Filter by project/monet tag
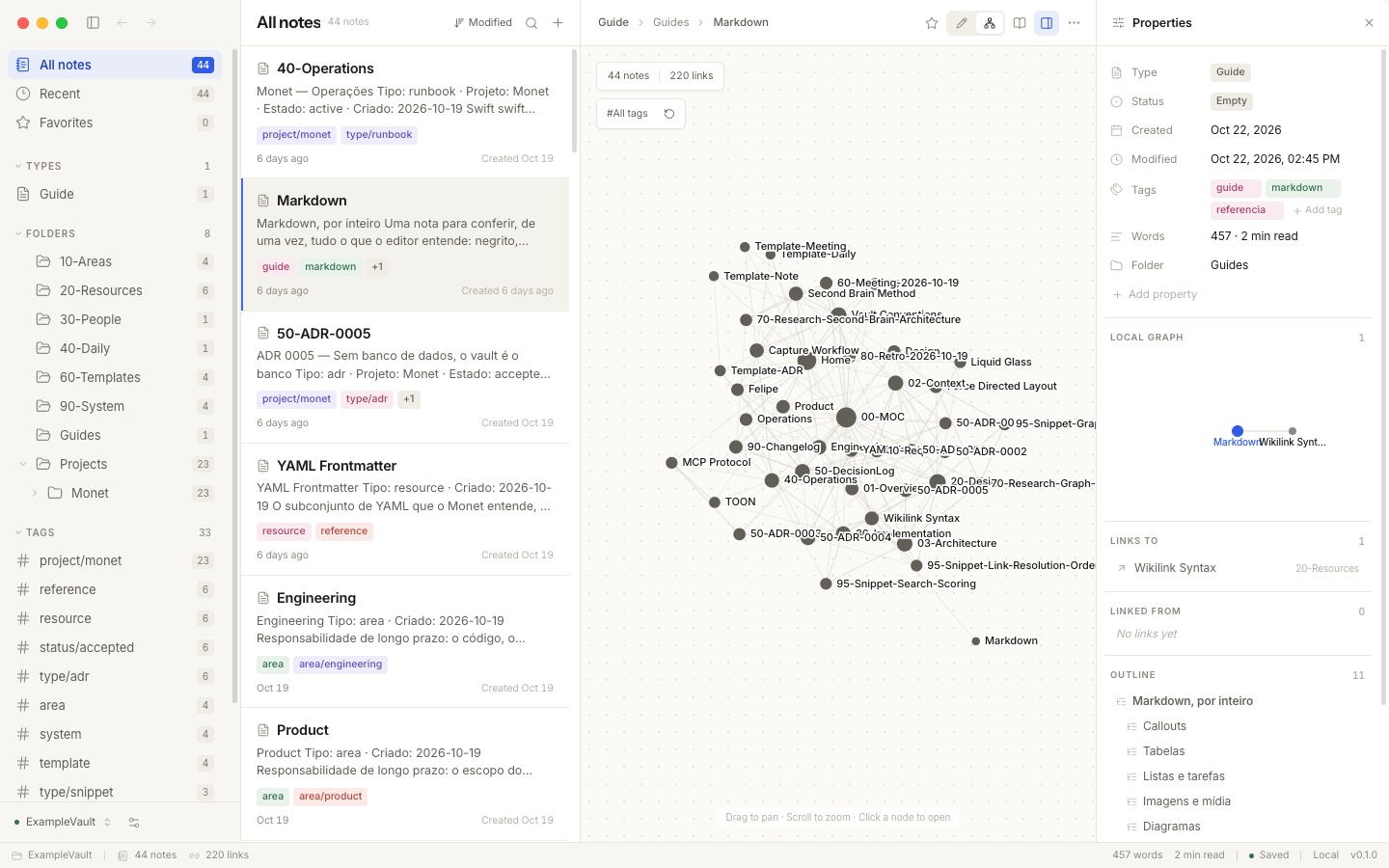 click(115, 560)
